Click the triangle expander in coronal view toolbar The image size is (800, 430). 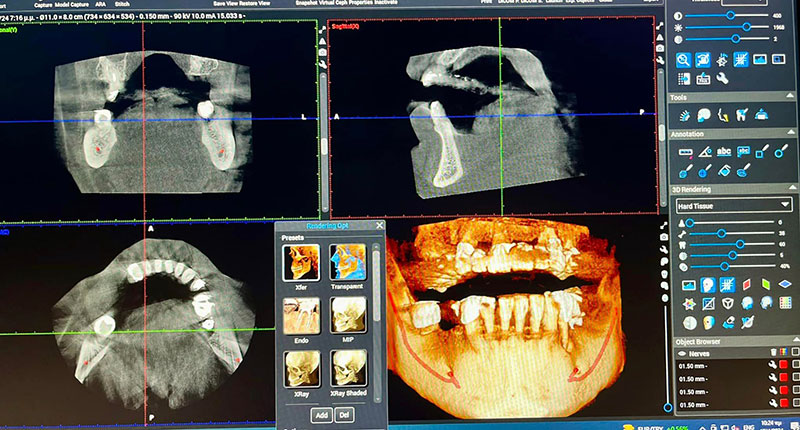point(322,42)
